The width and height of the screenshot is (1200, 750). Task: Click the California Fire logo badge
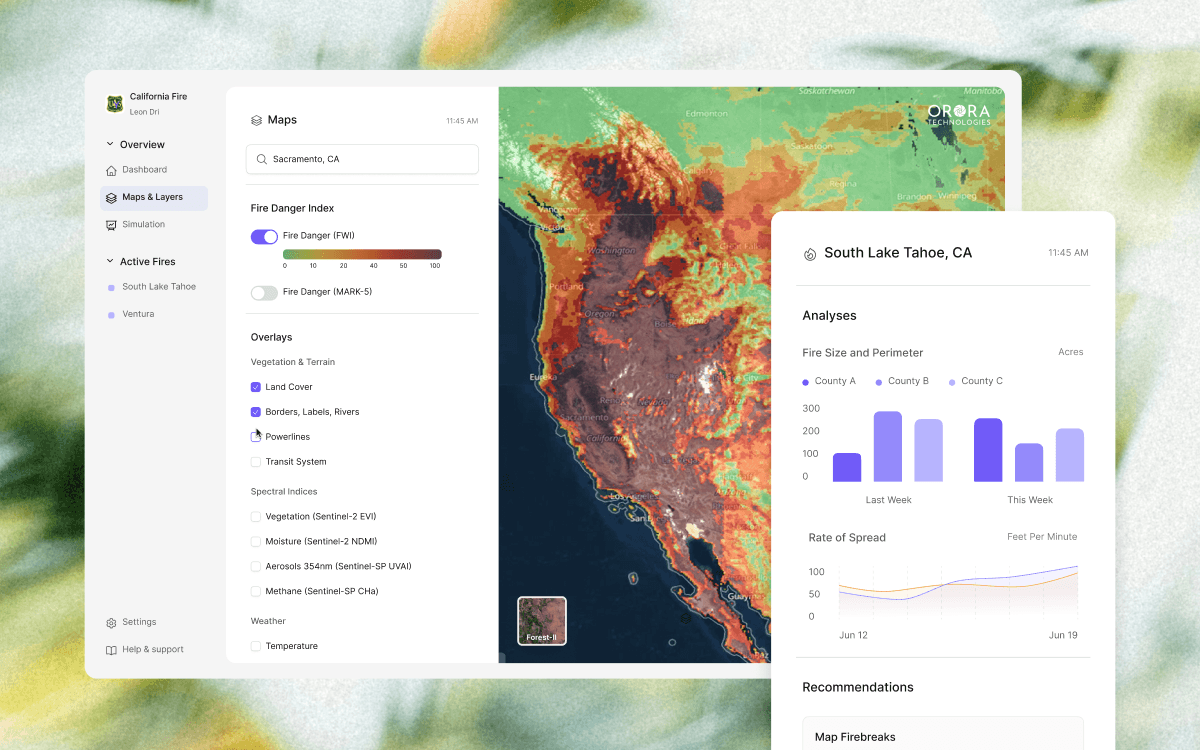[x=115, y=104]
